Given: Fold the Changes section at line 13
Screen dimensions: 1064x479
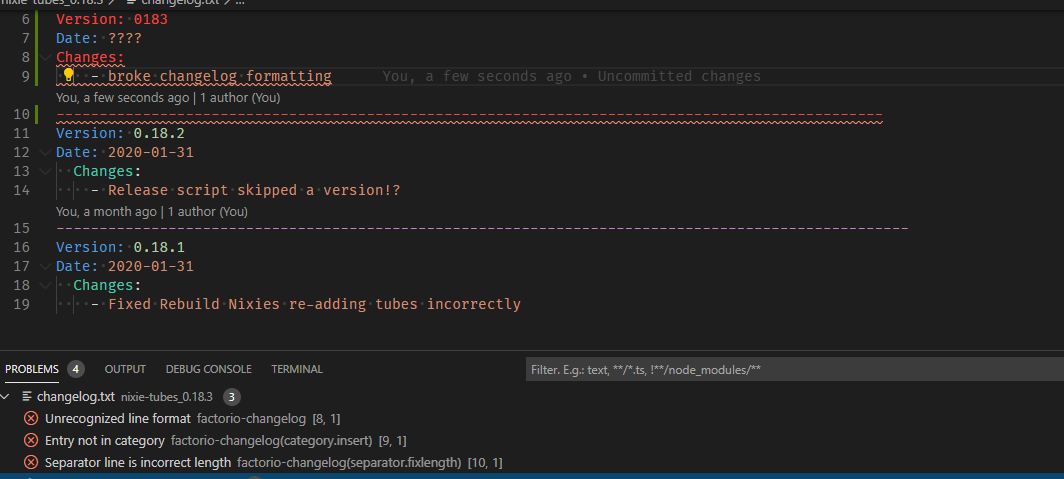Looking at the screenshot, I should (44, 171).
